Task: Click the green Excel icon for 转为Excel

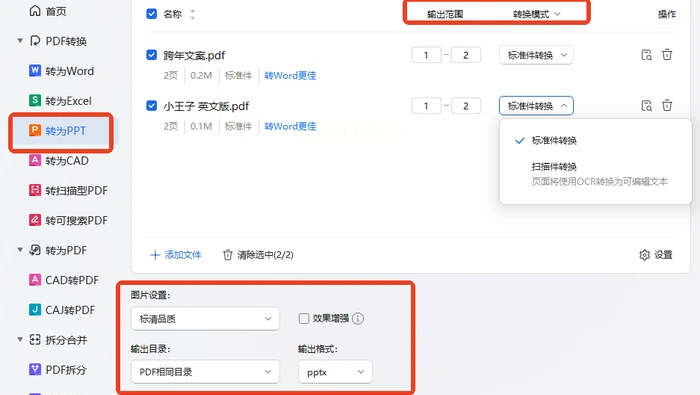Action: (35, 100)
